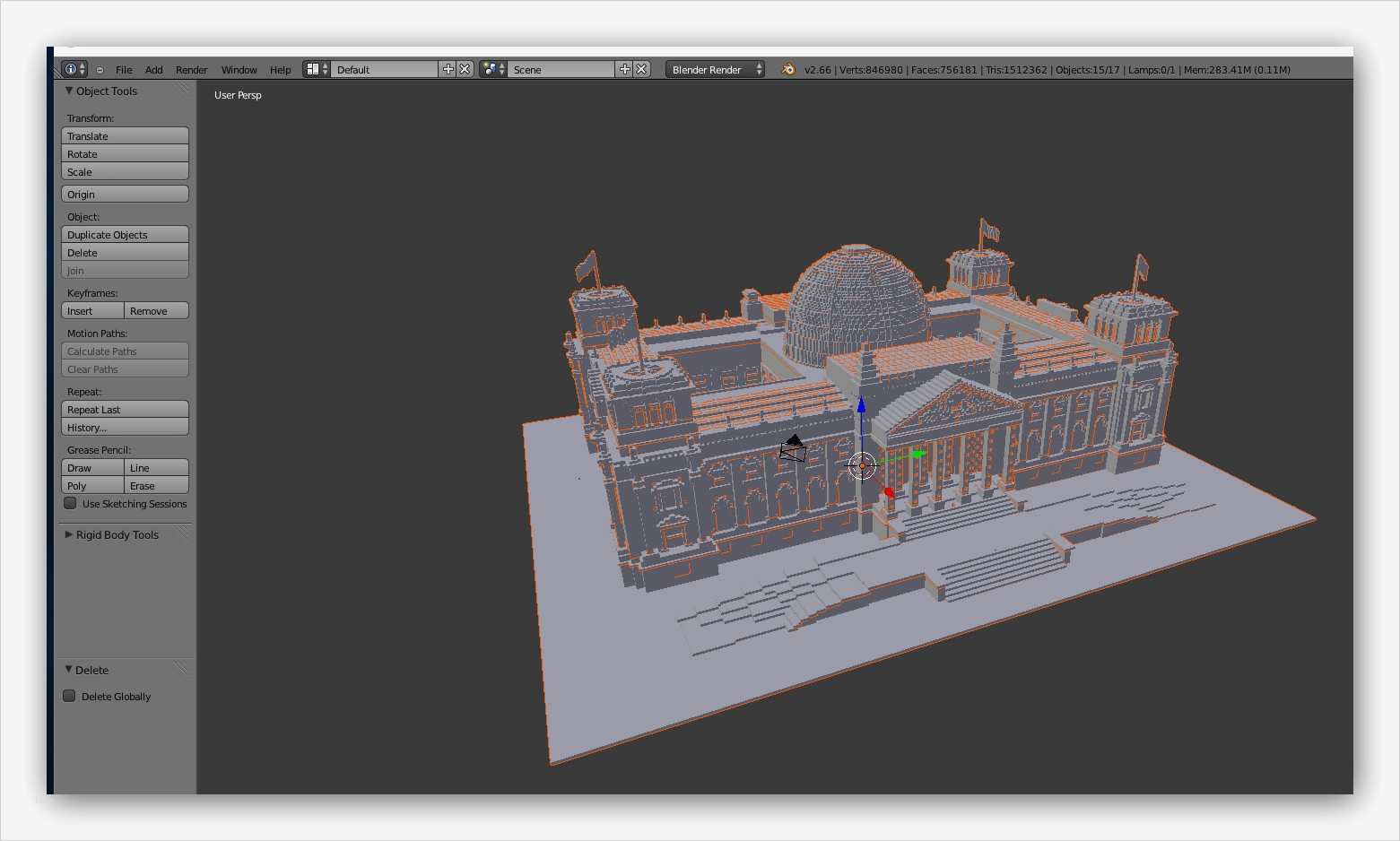This screenshot has width=1400, height=841.
Task: Collapse the Object Tools panel
Action: click(69, 91)
